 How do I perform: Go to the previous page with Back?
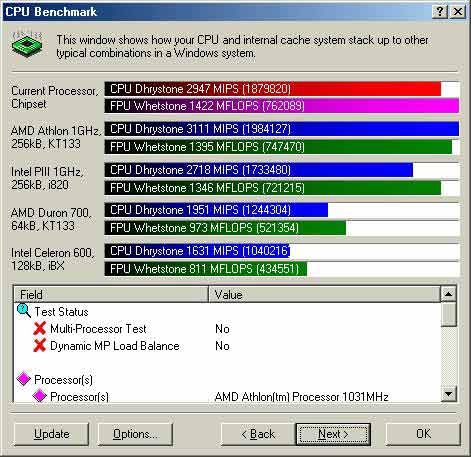pos(258,434)
